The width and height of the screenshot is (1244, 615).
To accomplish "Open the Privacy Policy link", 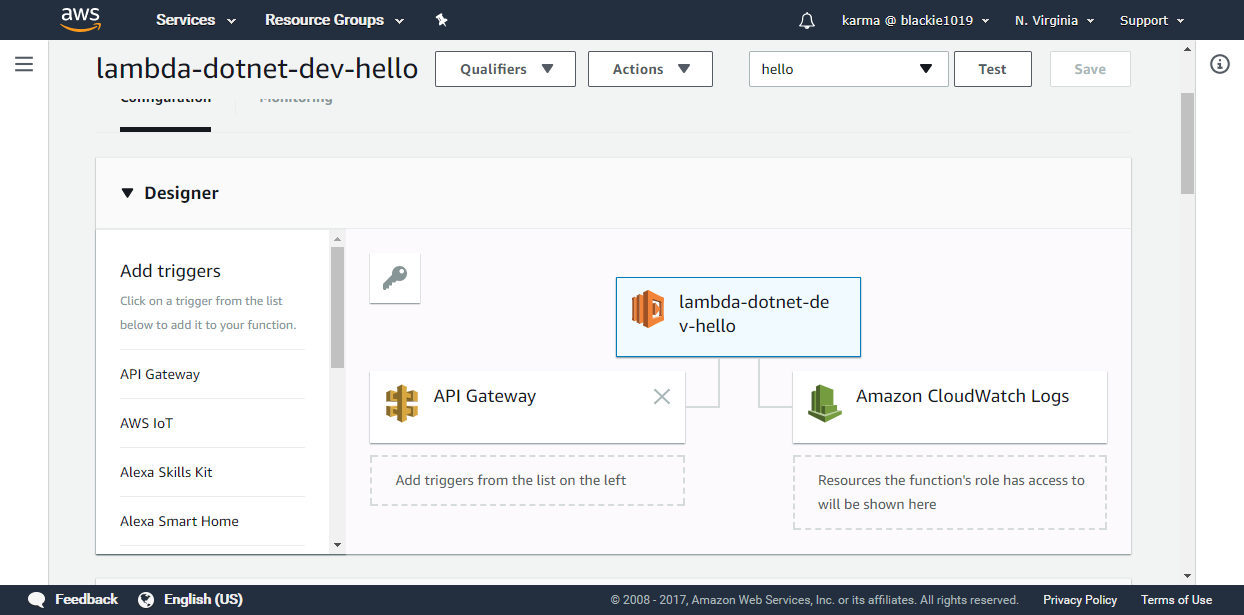I will (x=1079, y=600).
